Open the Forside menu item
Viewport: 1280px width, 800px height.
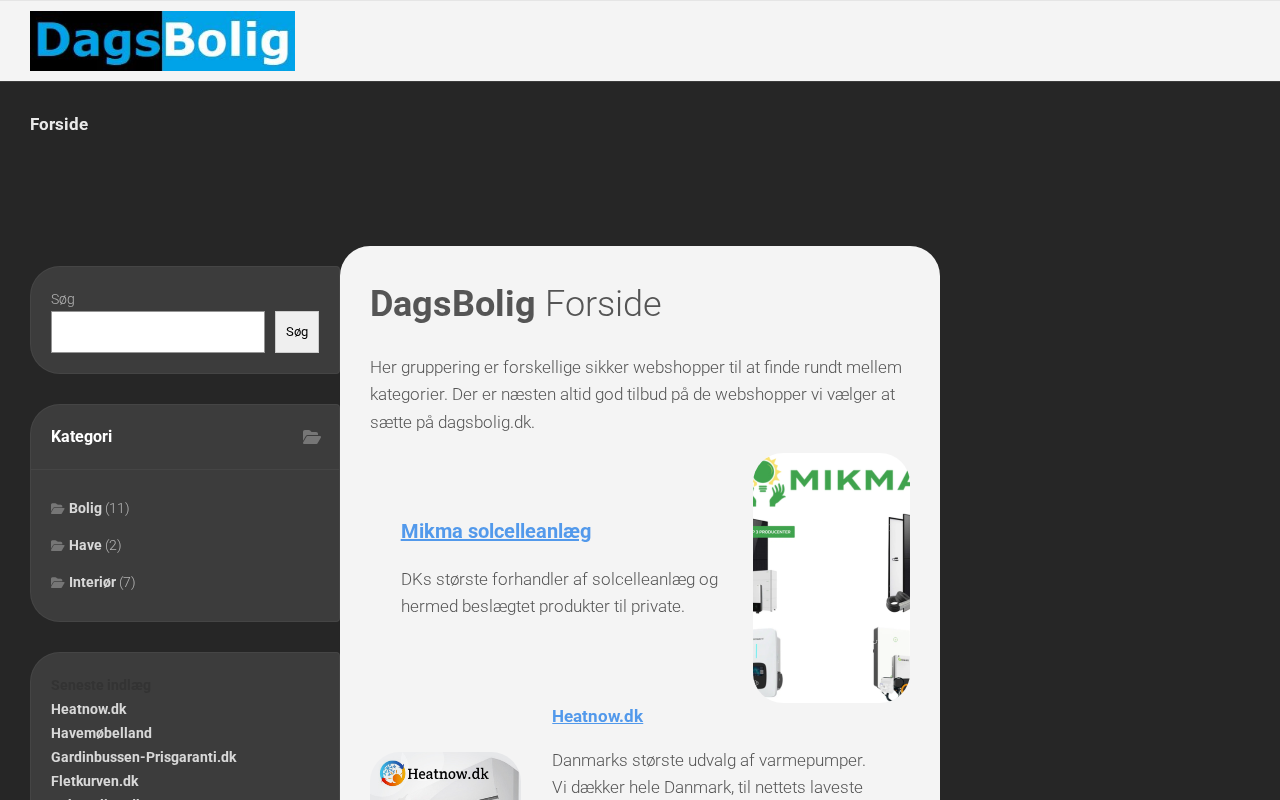59,124
